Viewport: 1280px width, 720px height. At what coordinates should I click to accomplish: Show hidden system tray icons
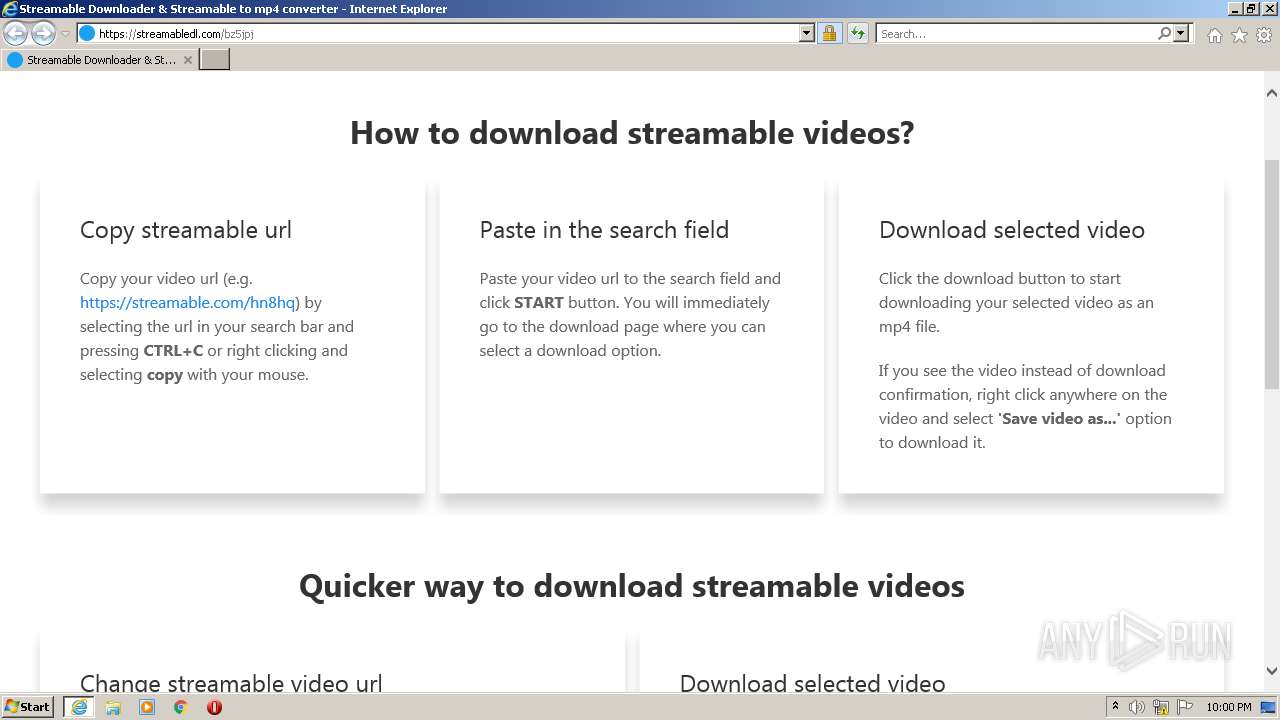click(1115, 707)
